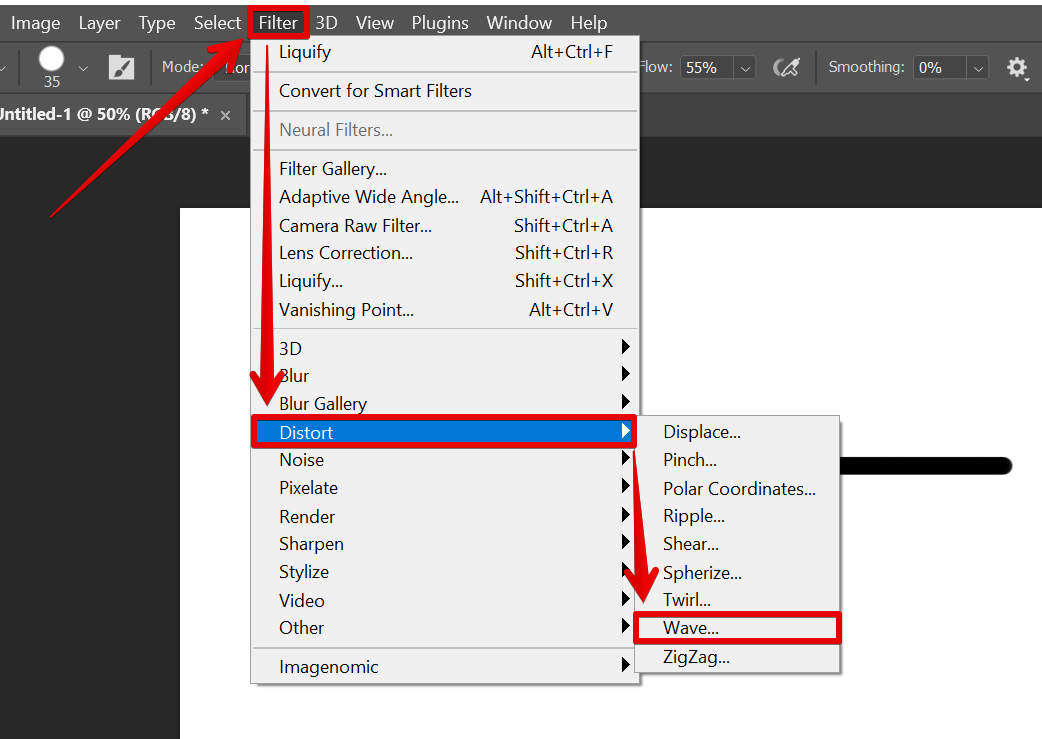
Task: Toggle the brush settings panel icon
Action: pyautogui.click(x=121, y=67)
